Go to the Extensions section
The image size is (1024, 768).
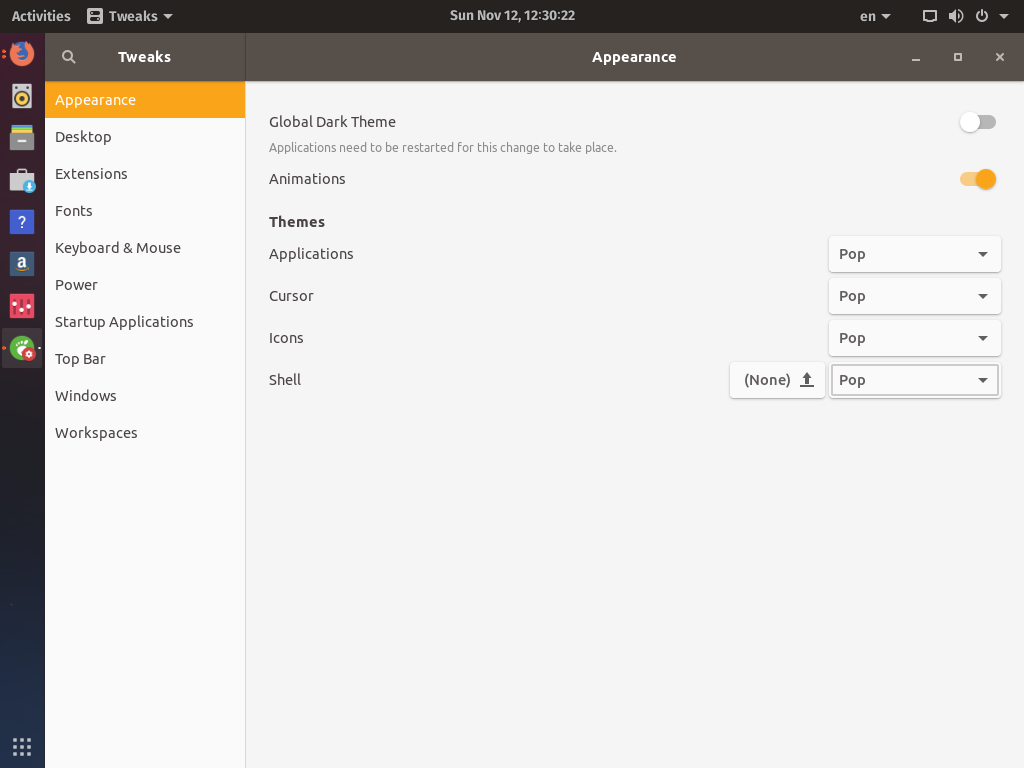tap(91, 174)
